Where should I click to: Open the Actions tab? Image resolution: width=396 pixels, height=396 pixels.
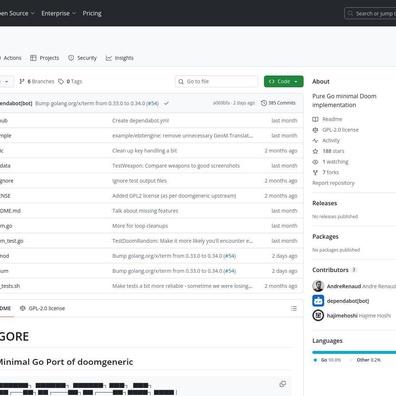point(11,58)
